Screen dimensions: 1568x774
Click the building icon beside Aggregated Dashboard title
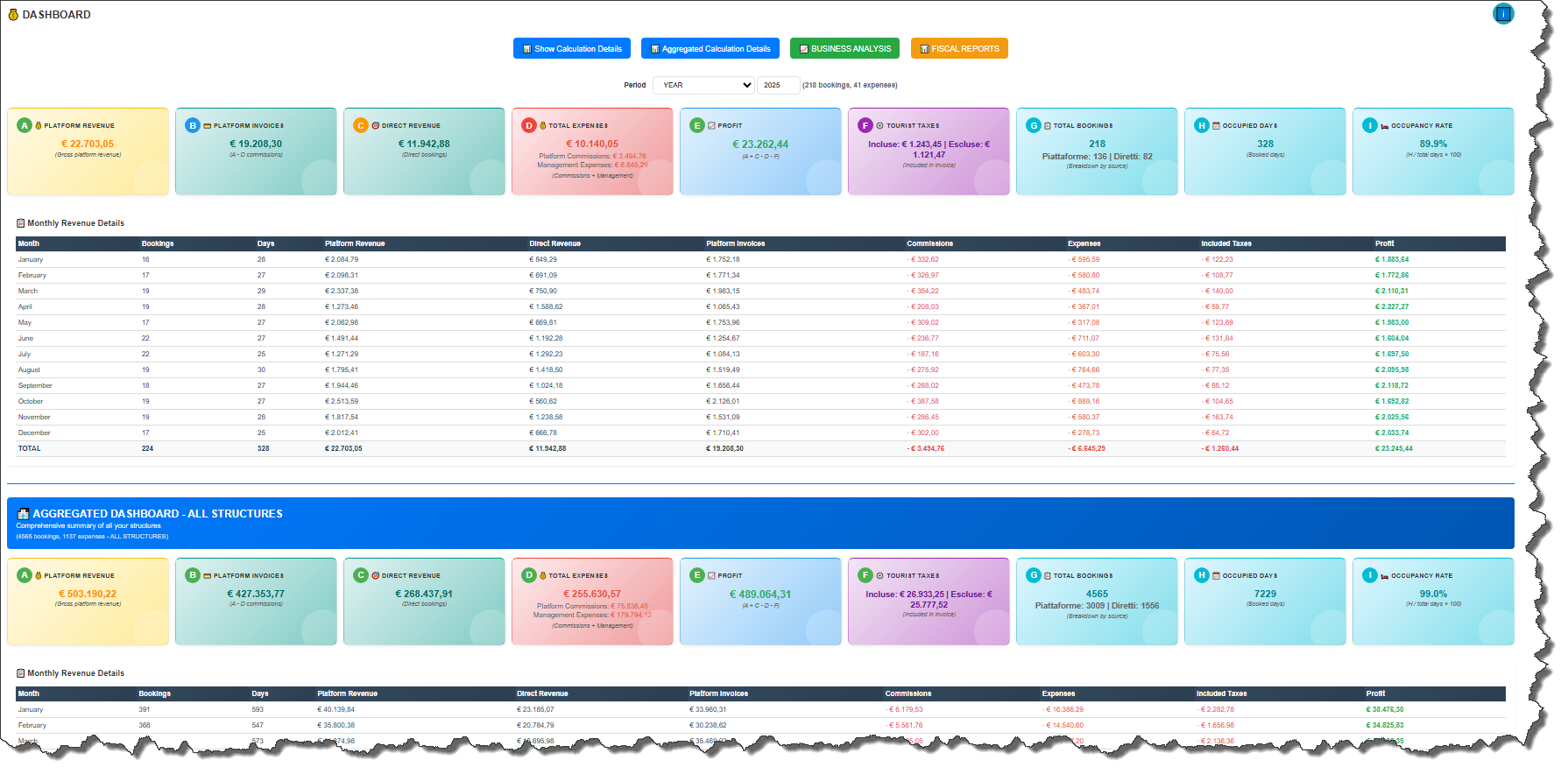coord(24,514)
